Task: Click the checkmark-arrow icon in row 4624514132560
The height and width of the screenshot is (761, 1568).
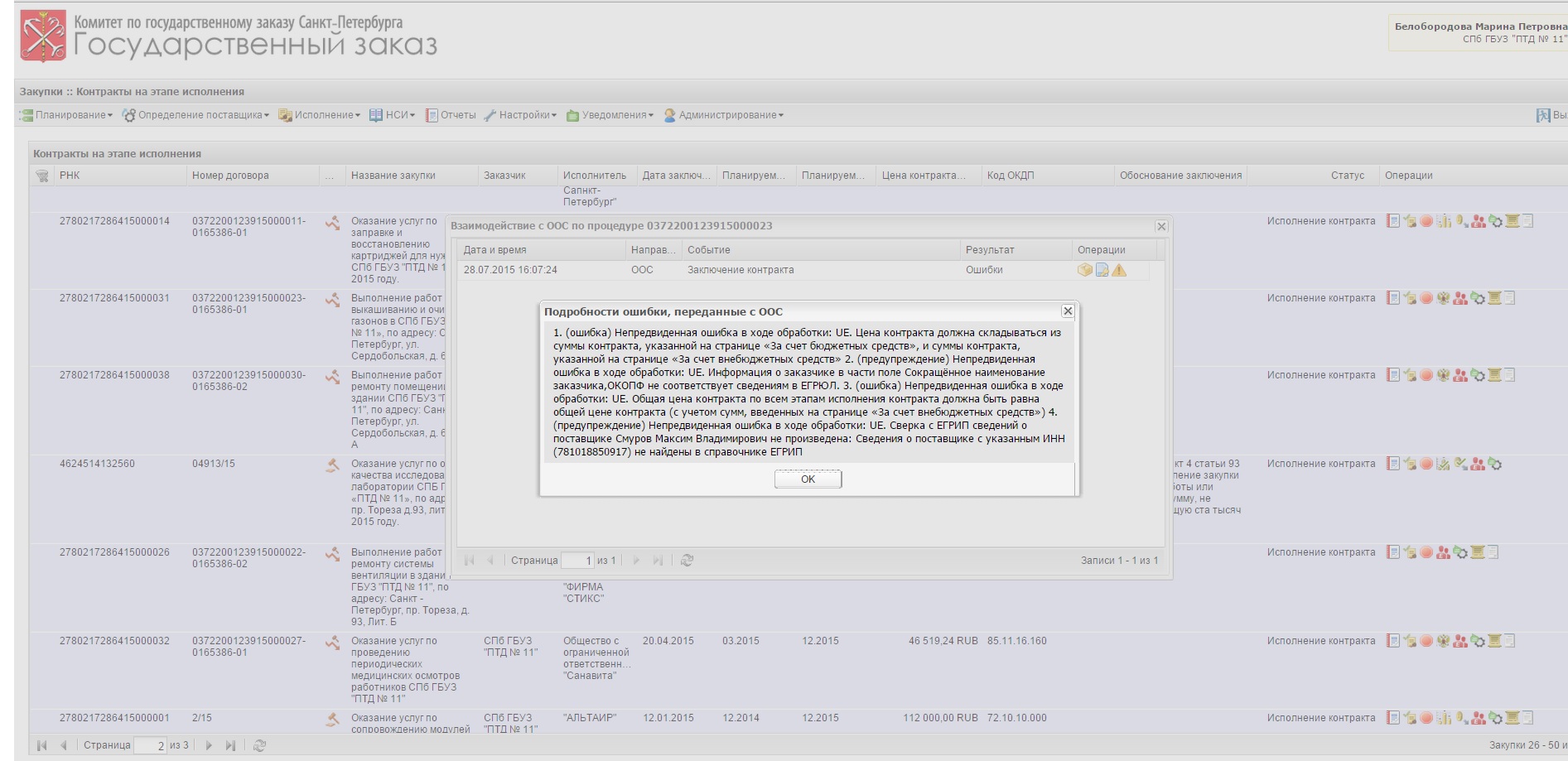Action: 1461,464
